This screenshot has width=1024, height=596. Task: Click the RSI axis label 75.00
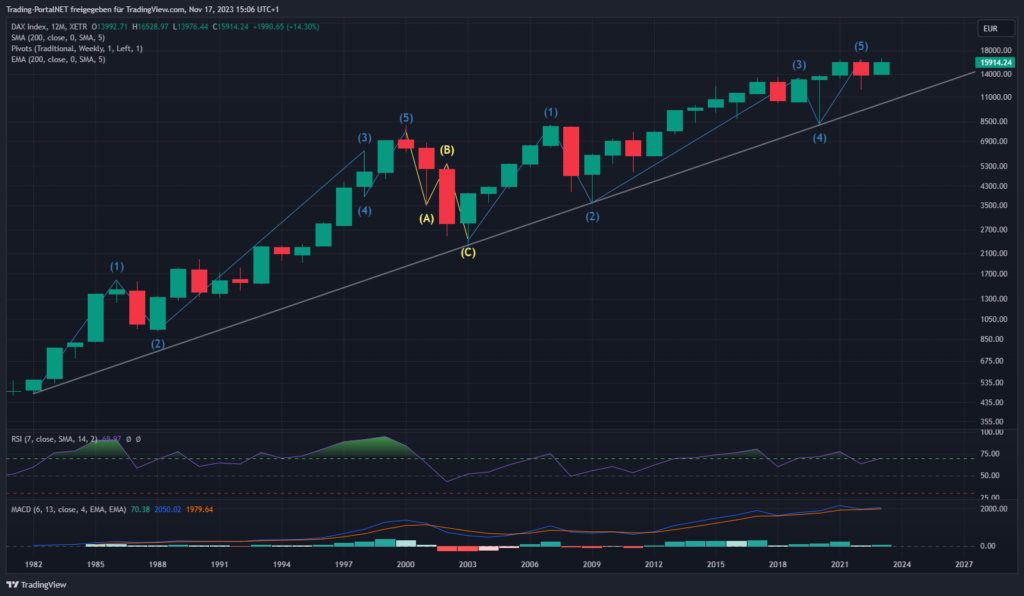click(990, 454)
